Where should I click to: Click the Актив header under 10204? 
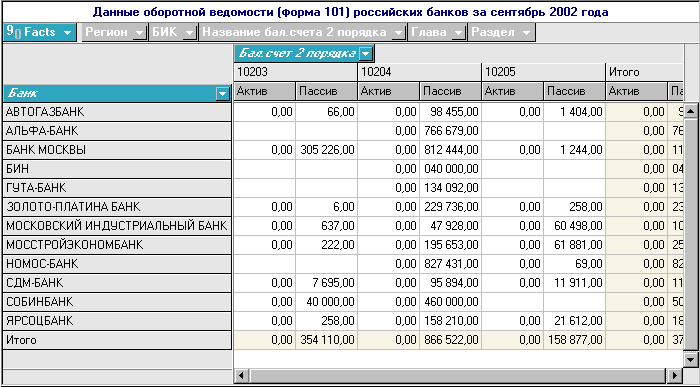388,91
